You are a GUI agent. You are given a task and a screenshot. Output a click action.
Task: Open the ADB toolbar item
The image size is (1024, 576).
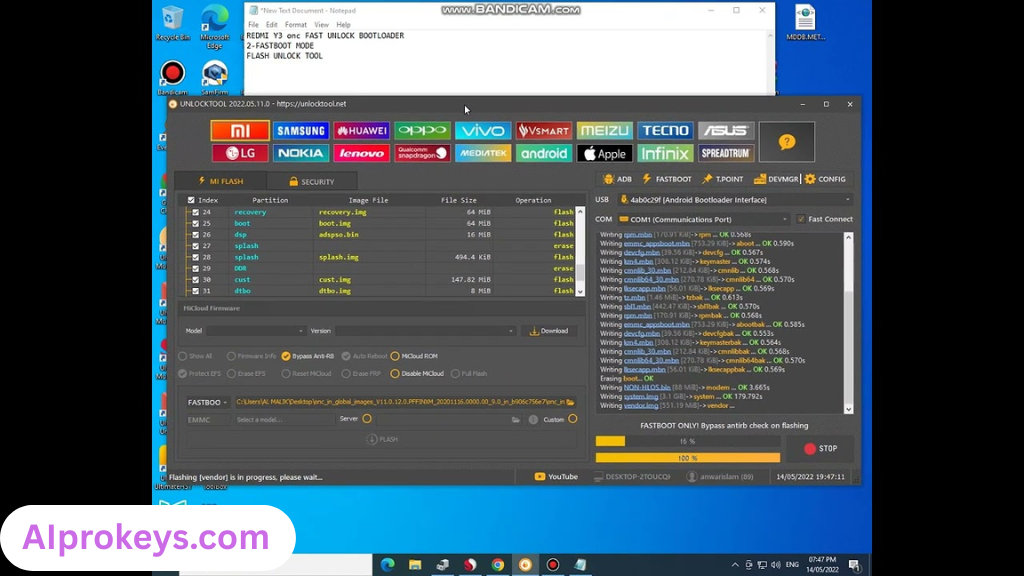pos(618,179)
